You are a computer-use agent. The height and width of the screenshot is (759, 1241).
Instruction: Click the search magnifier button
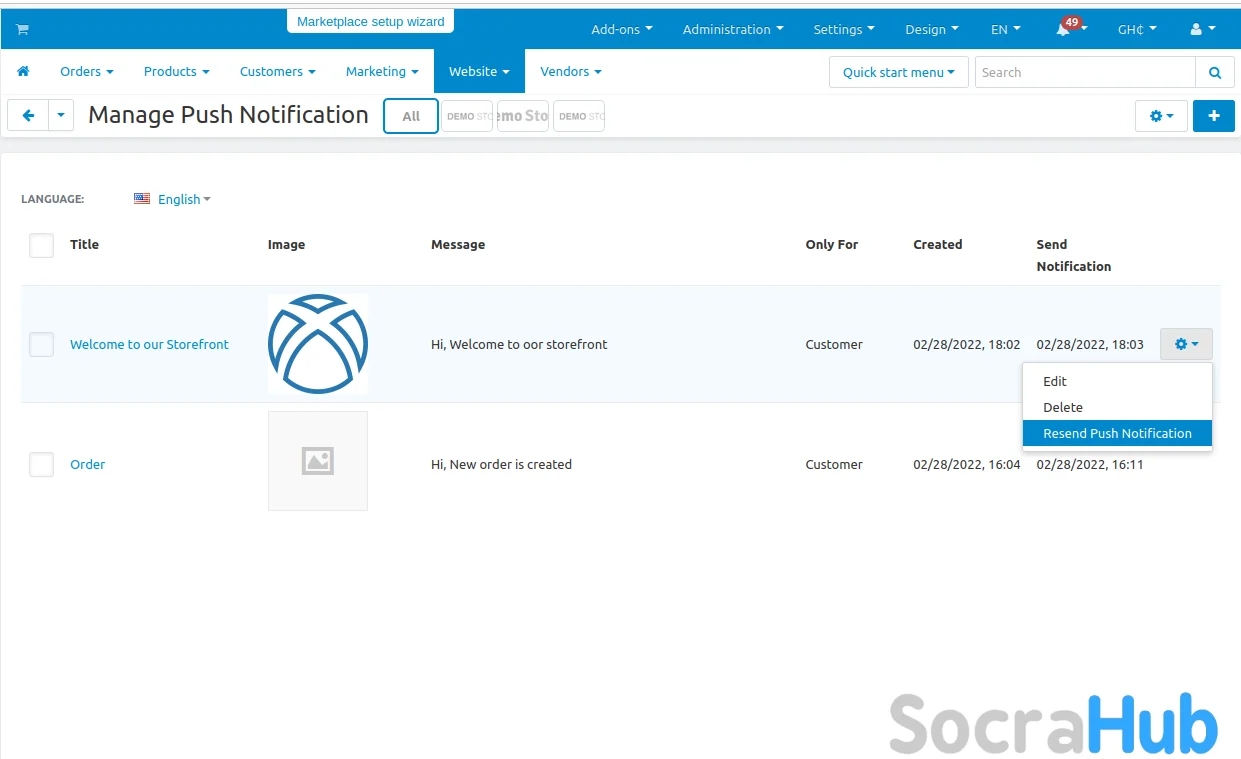[1214, 72]
